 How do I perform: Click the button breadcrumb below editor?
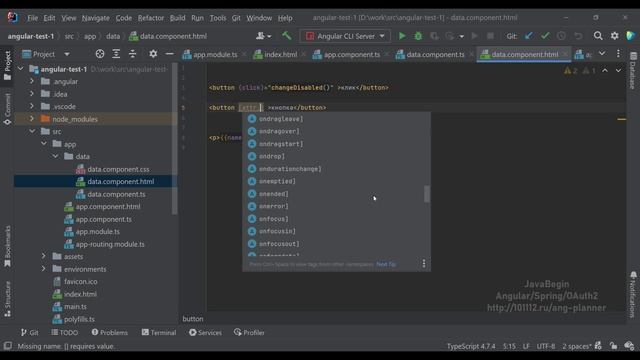click(193, 319)
